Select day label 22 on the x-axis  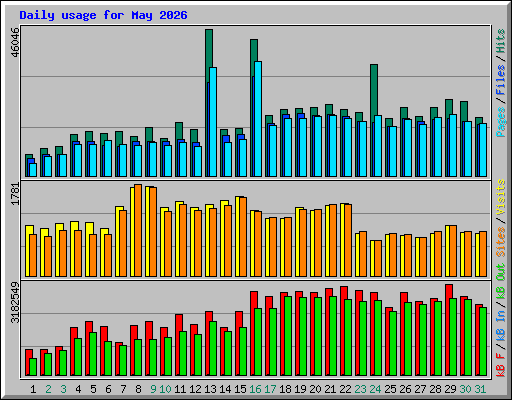coord(345,389)
